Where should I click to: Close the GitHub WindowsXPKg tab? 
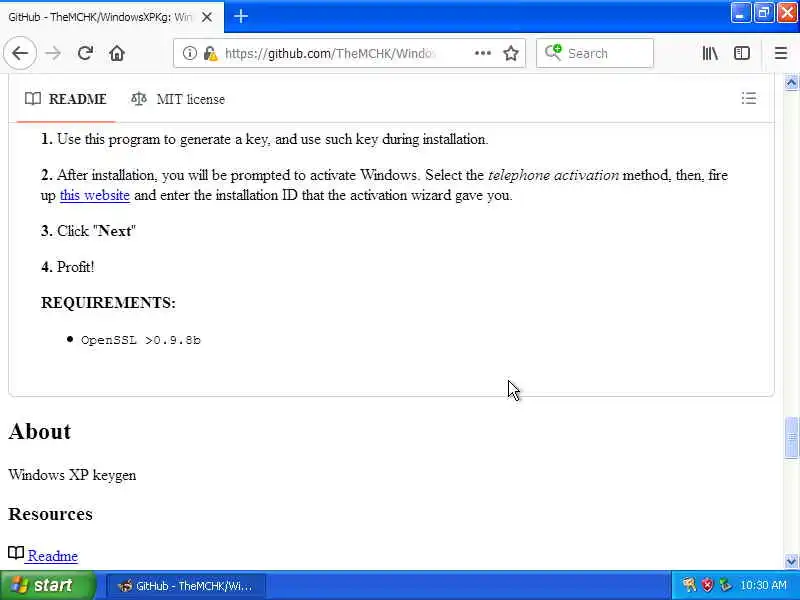pos(207,17)
